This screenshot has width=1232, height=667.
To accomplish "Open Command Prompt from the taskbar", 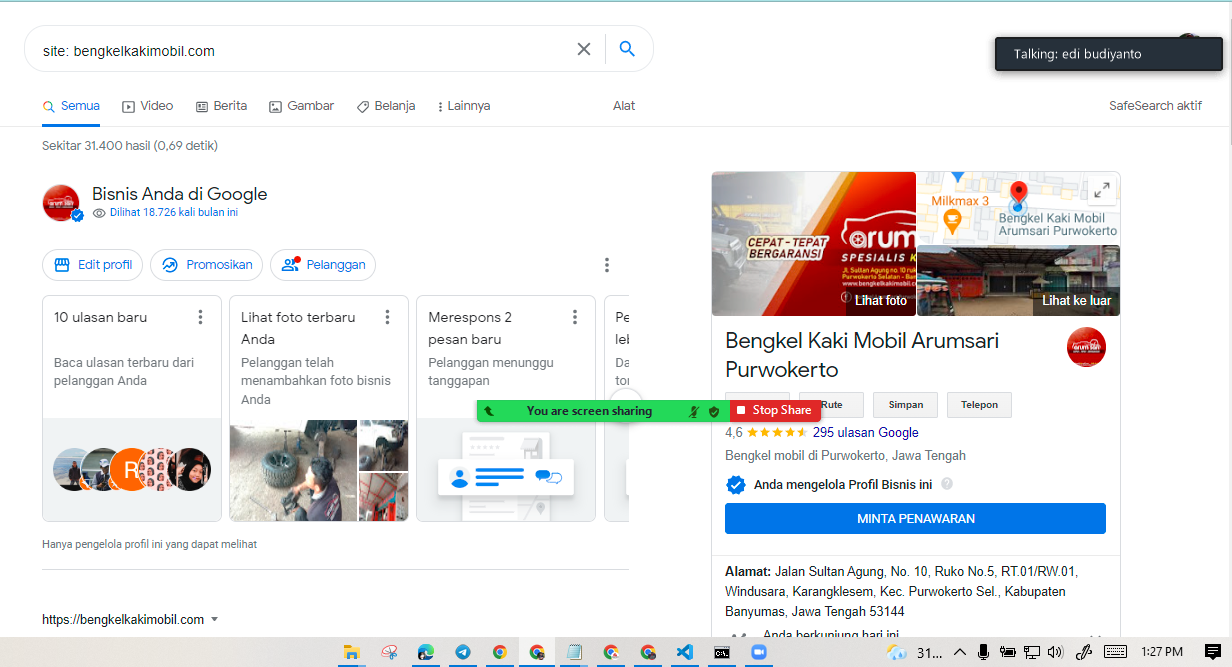I will (721, 652).
